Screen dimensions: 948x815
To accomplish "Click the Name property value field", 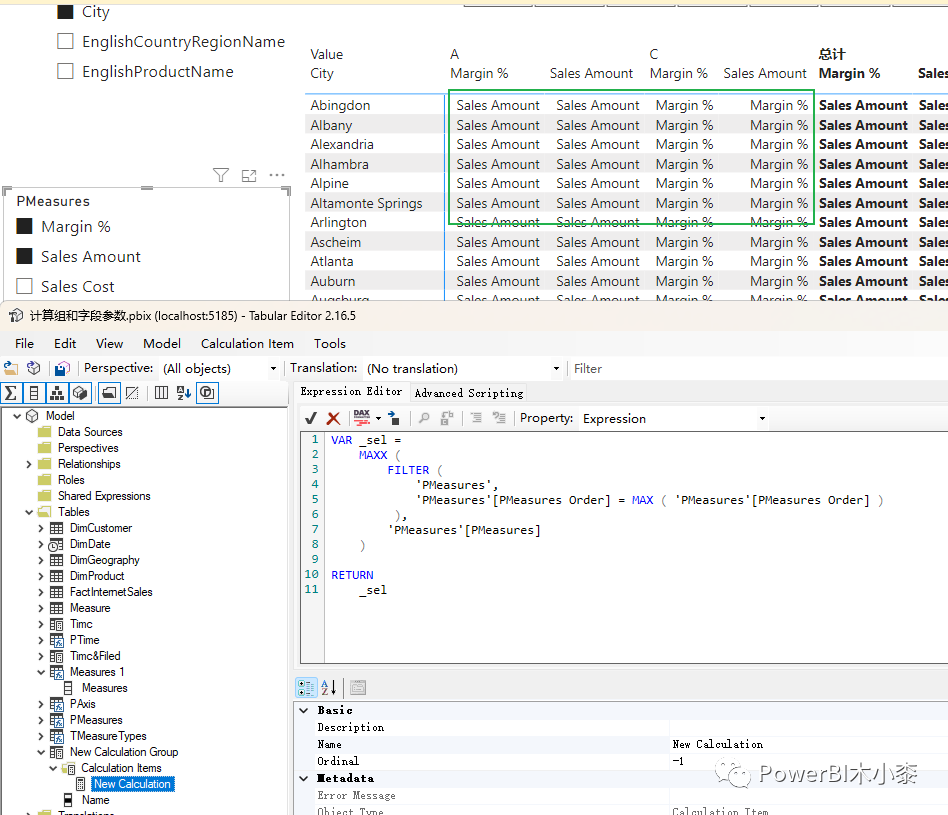I will 808,744.
